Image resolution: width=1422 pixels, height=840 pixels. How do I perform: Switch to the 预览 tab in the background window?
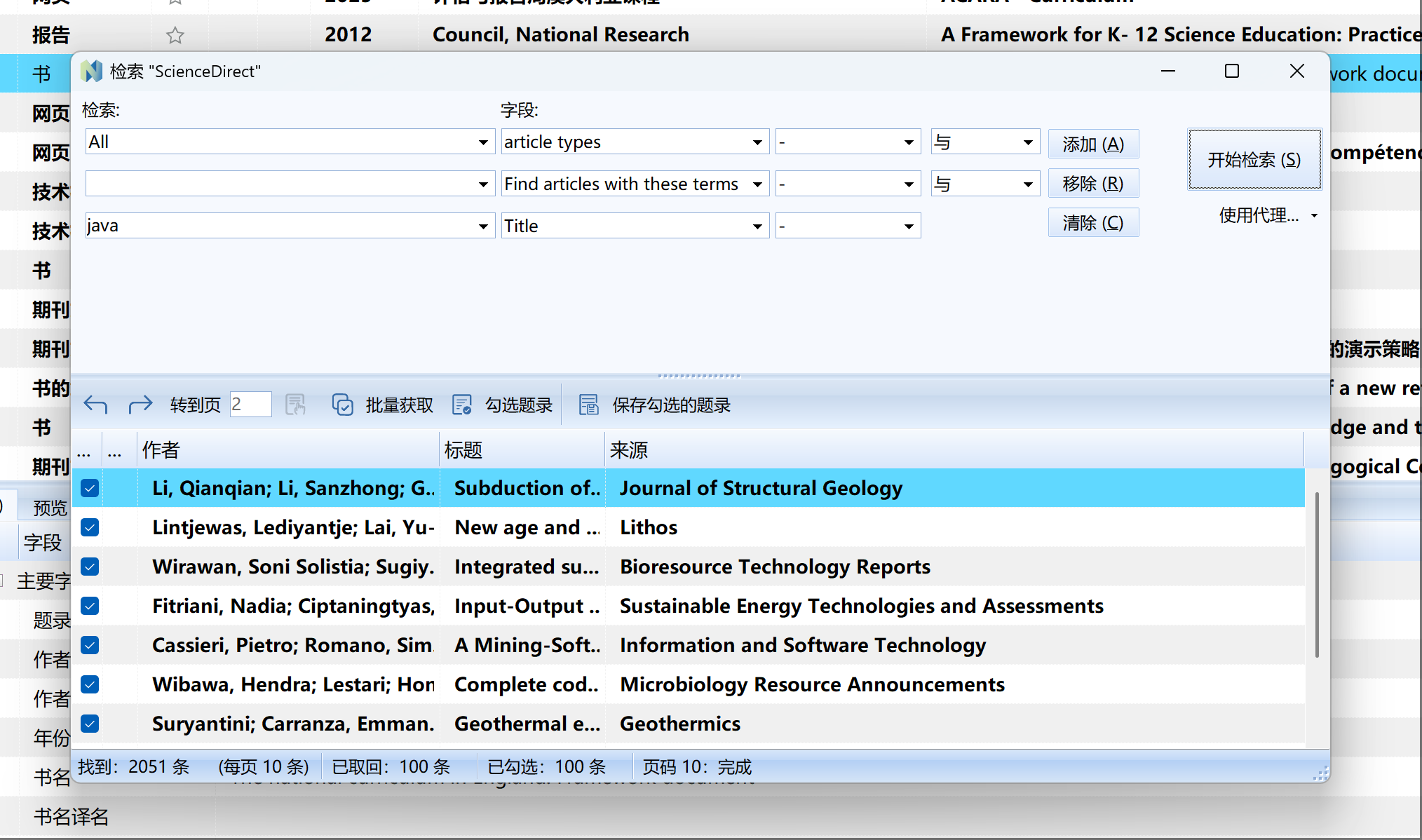(x=50, y=507)
